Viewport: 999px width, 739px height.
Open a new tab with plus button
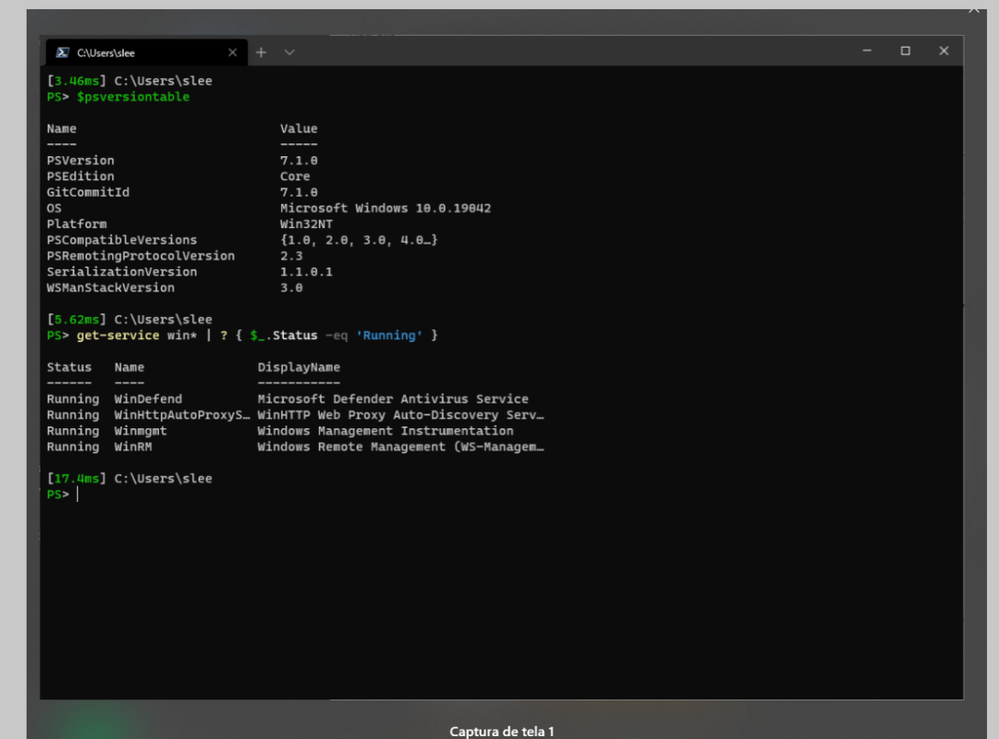point(261,53)
